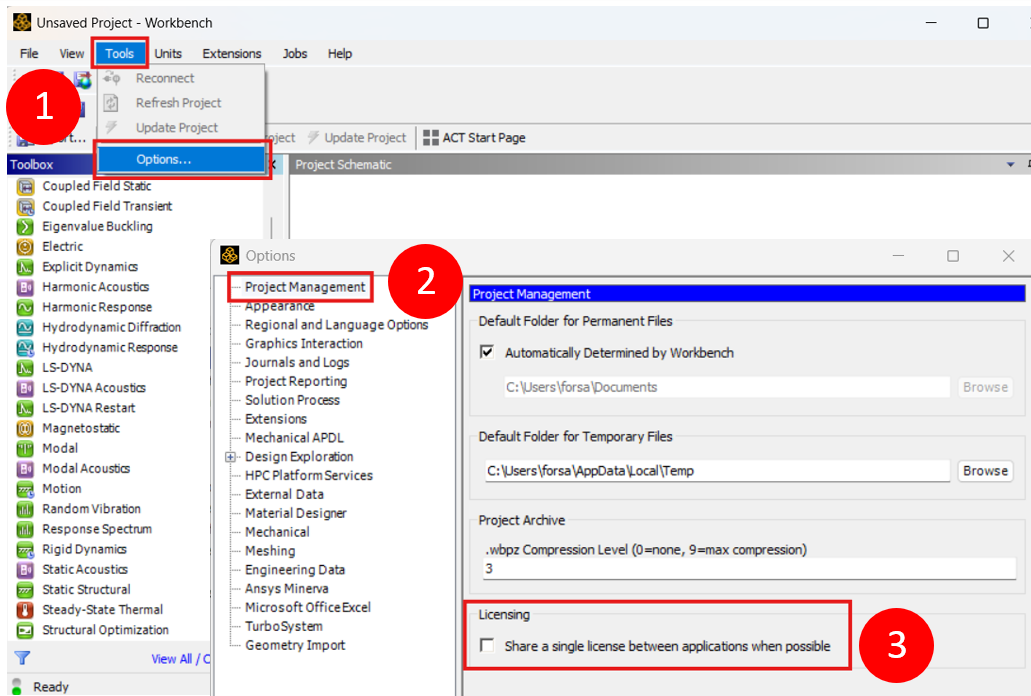Select Engineering Data in the Options tree
This screenshot has height=696, width=1031.
[x=295, y=570]
